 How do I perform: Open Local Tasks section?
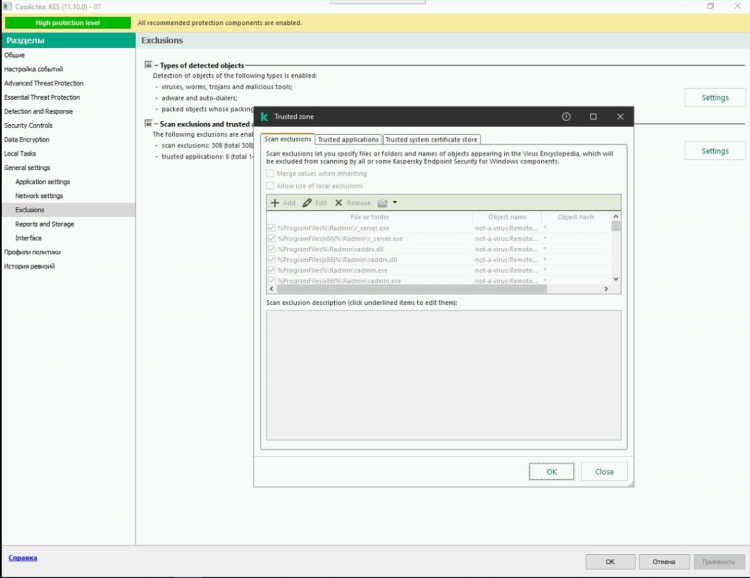pos(20,154)
